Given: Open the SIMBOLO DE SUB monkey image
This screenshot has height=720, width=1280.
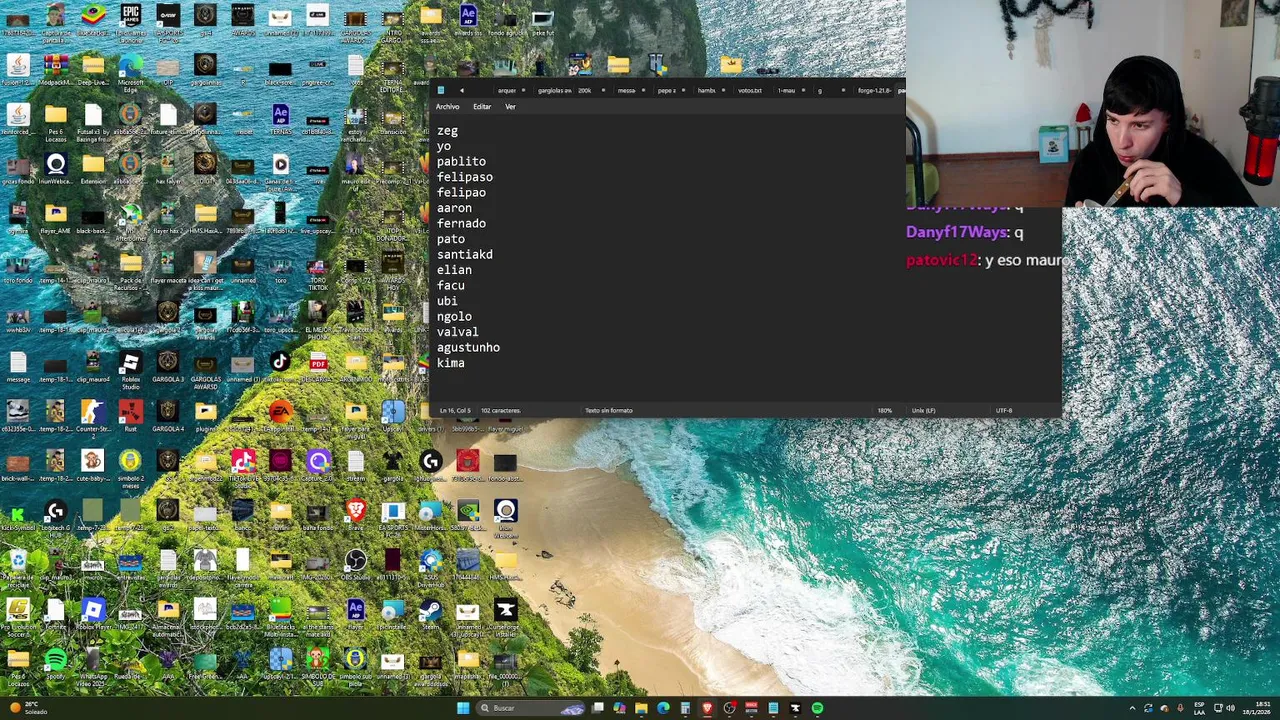Looking at the screenshot, I should (x=318, y=663).
